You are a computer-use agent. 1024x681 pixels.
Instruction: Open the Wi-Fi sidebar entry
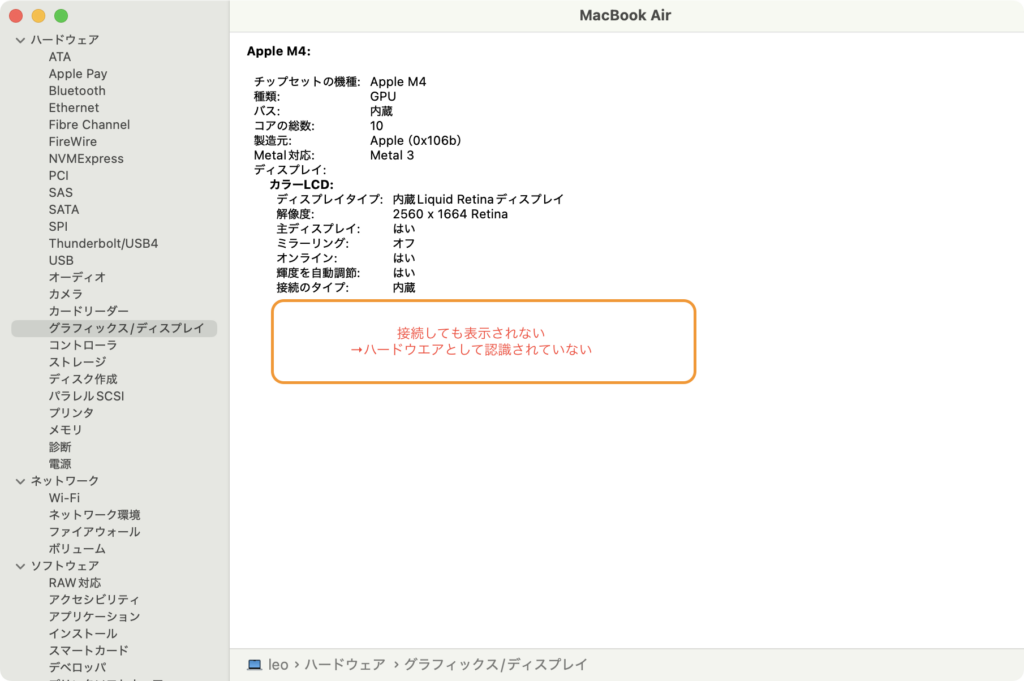64,498
